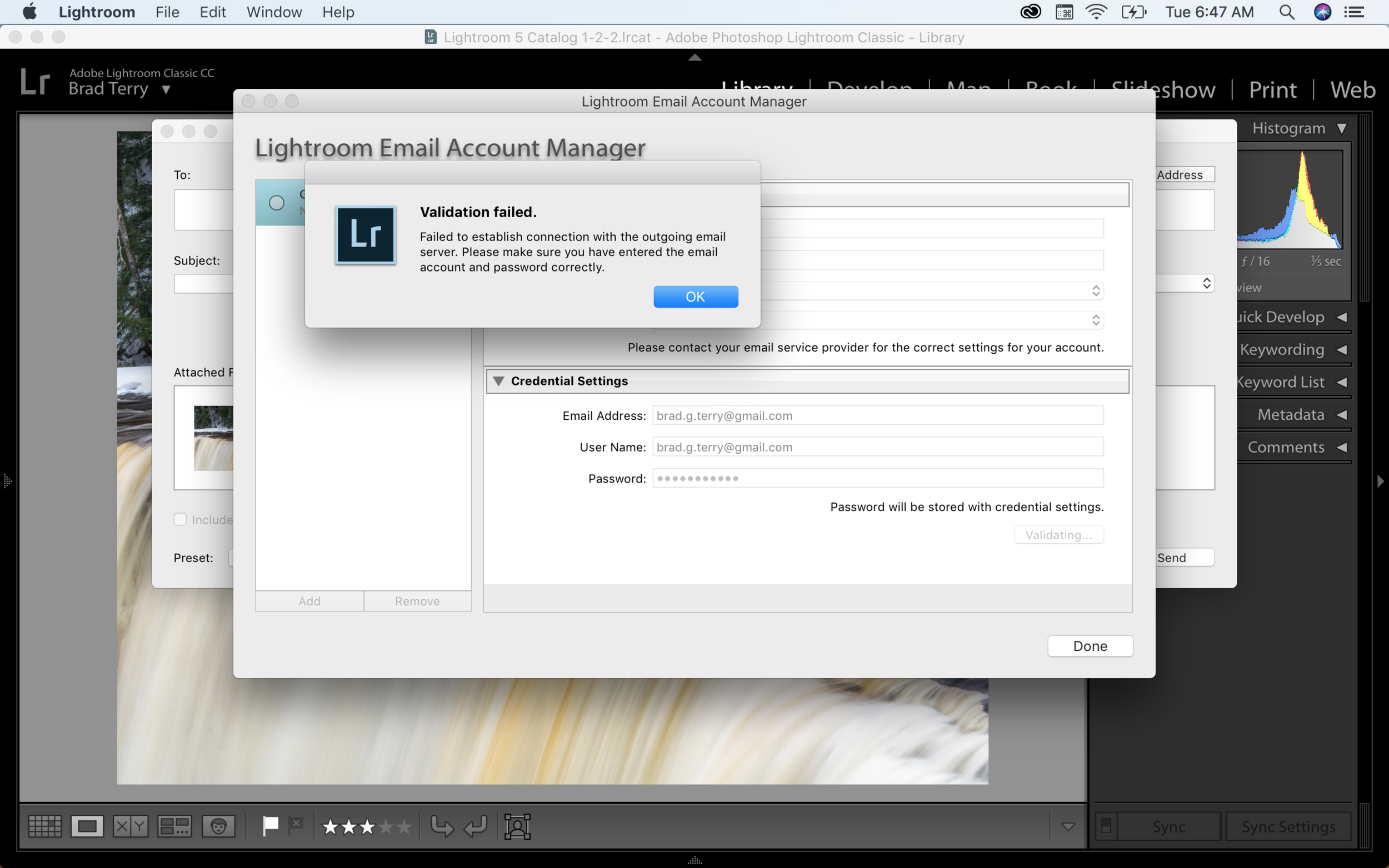Switch to Grid view
Screen dimensions: 1389x868
tap(45, 827)
